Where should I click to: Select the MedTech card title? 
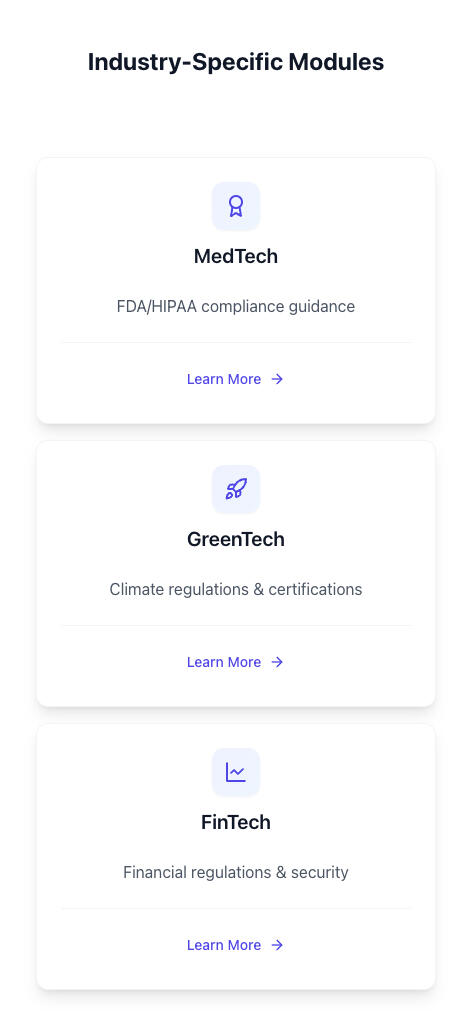[x=236, y=256]
